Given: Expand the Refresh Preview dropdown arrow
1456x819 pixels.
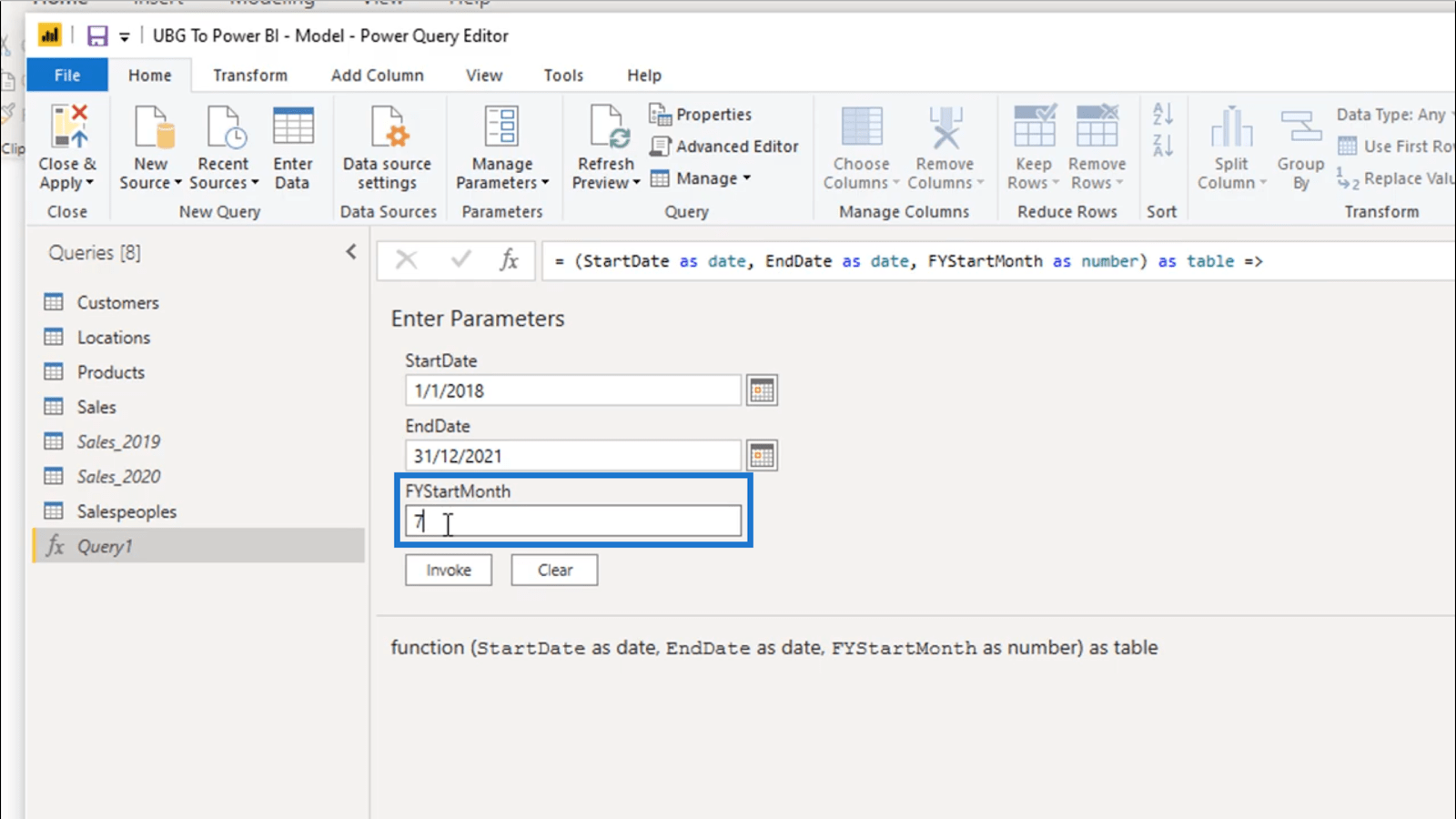Looking at the screenshot, I should 636,183.
